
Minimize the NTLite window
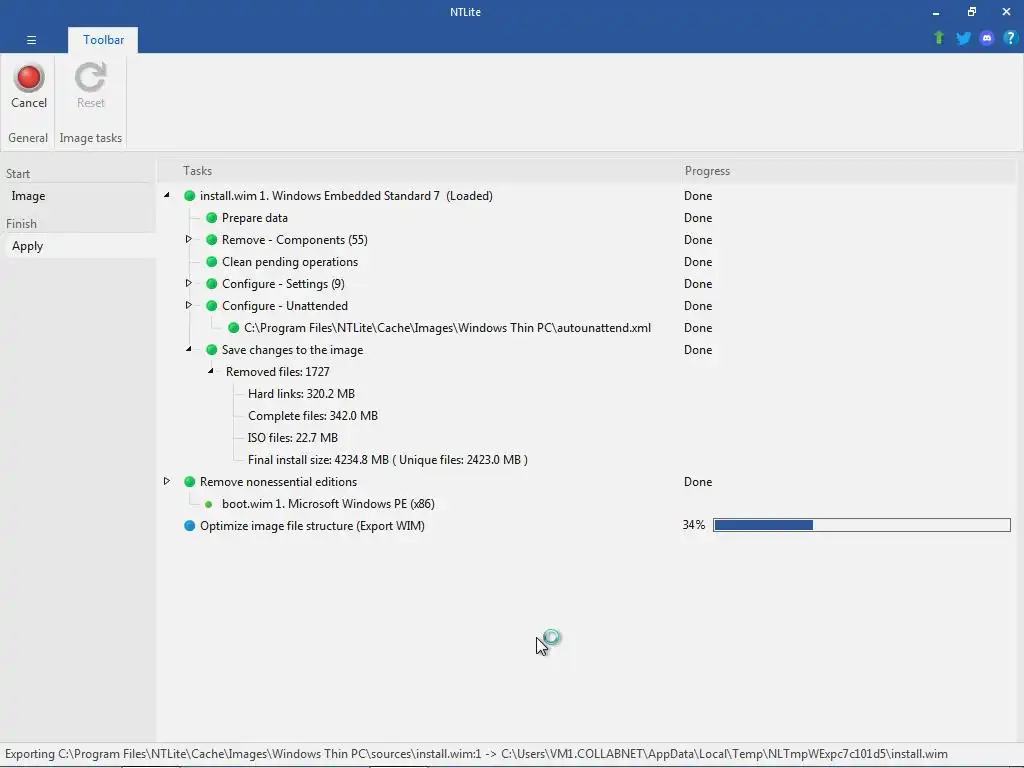[936, 12]
